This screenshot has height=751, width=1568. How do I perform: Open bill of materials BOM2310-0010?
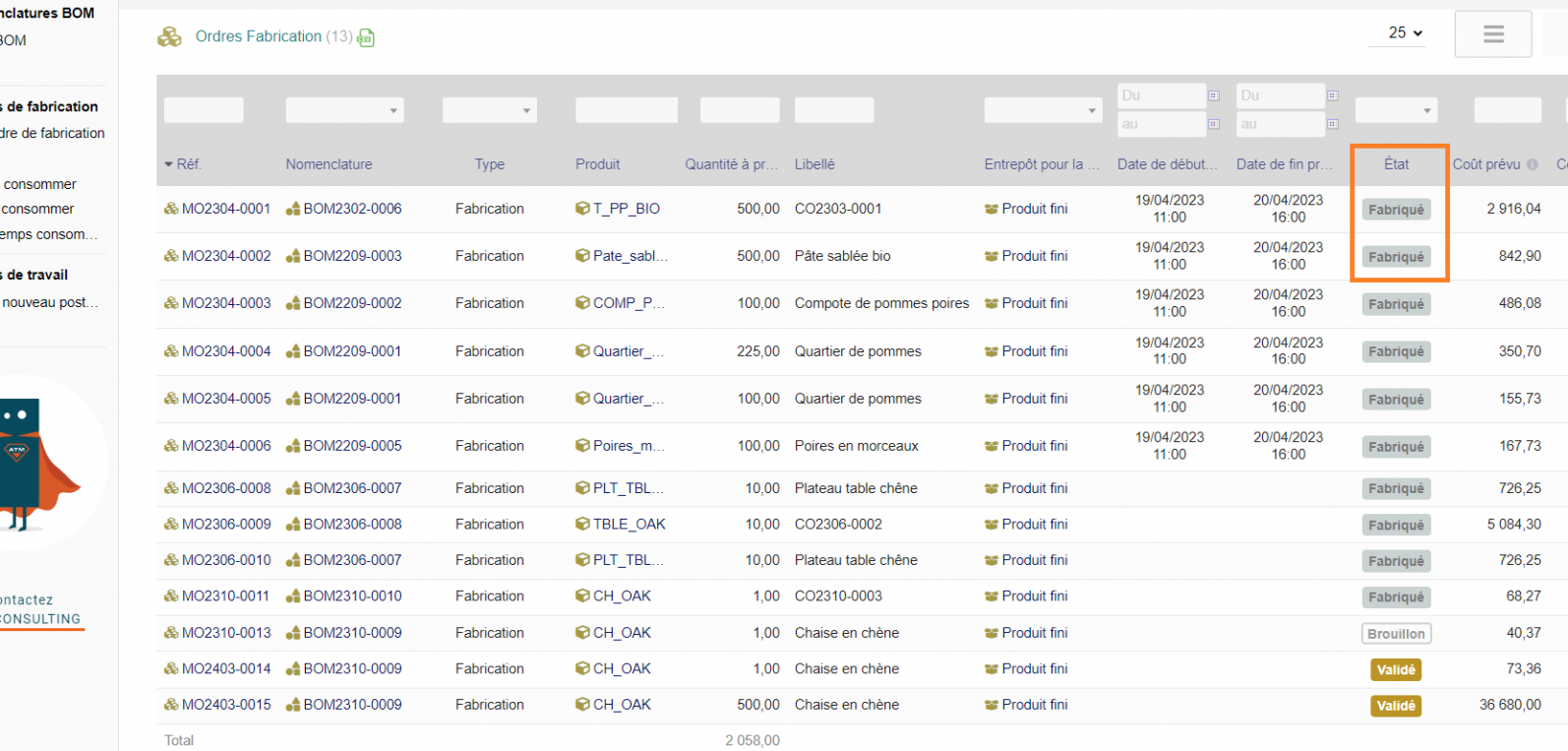pos(352,596)
